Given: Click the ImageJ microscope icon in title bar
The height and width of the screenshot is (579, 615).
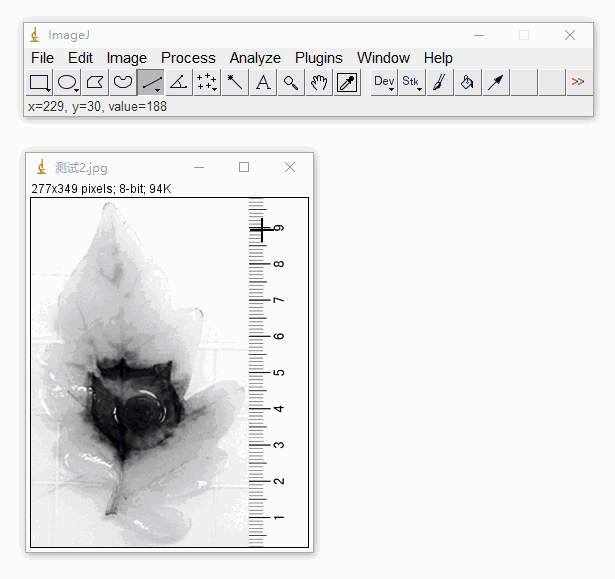Looking at the screenshot, I should tap(35, 35).
